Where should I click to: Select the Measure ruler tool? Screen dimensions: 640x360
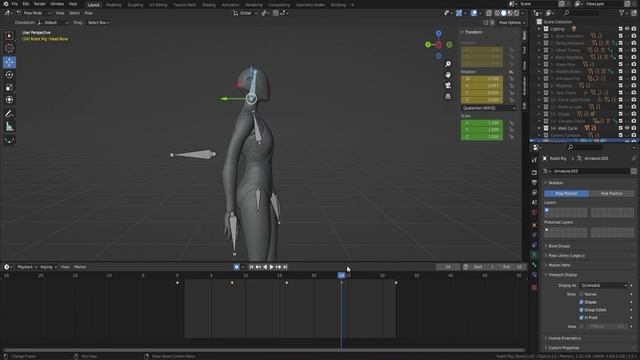[x=9, y=127]
